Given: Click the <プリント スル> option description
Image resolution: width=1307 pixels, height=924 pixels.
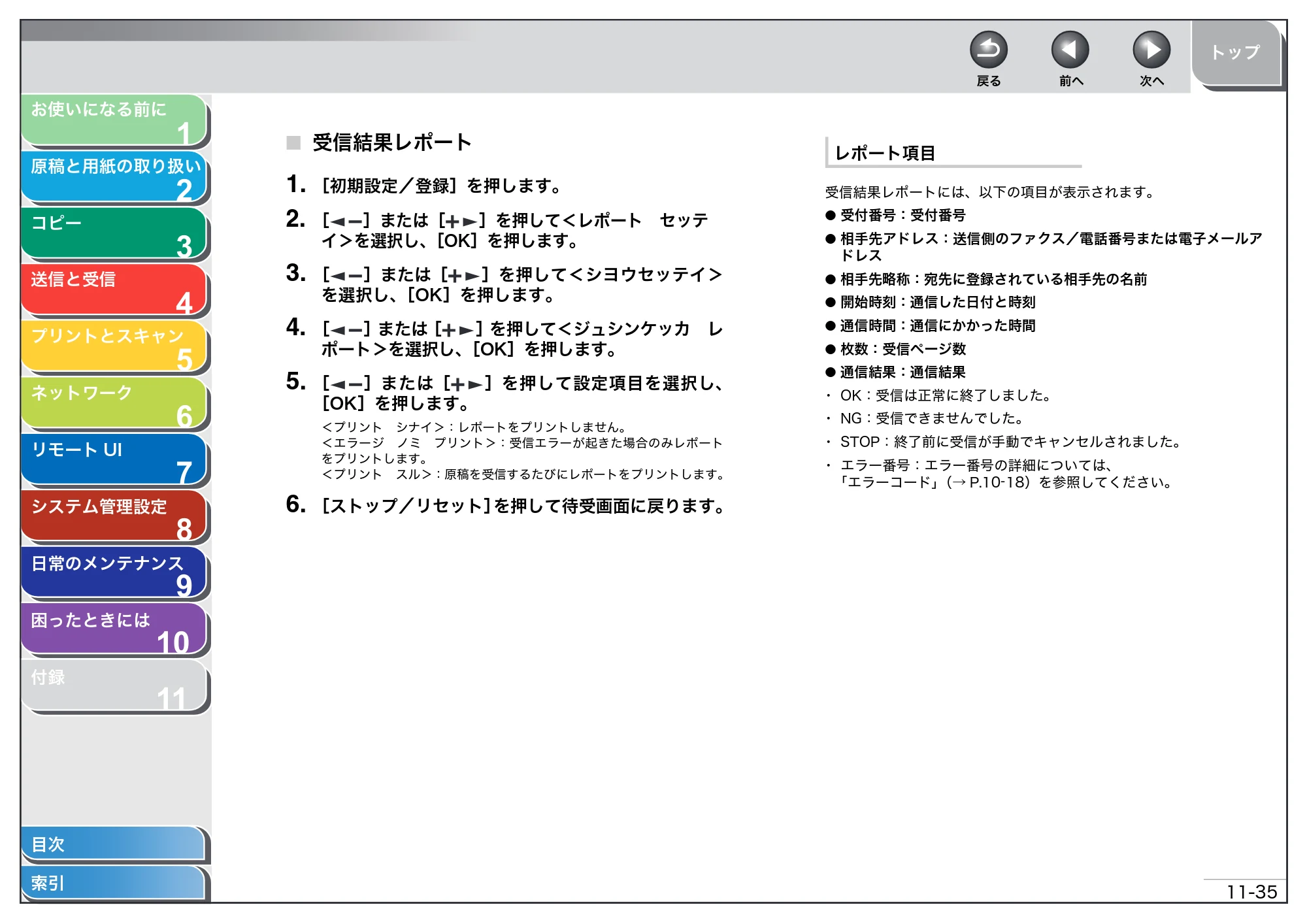Looking at the screenshot, I should [x=523, y=474].
